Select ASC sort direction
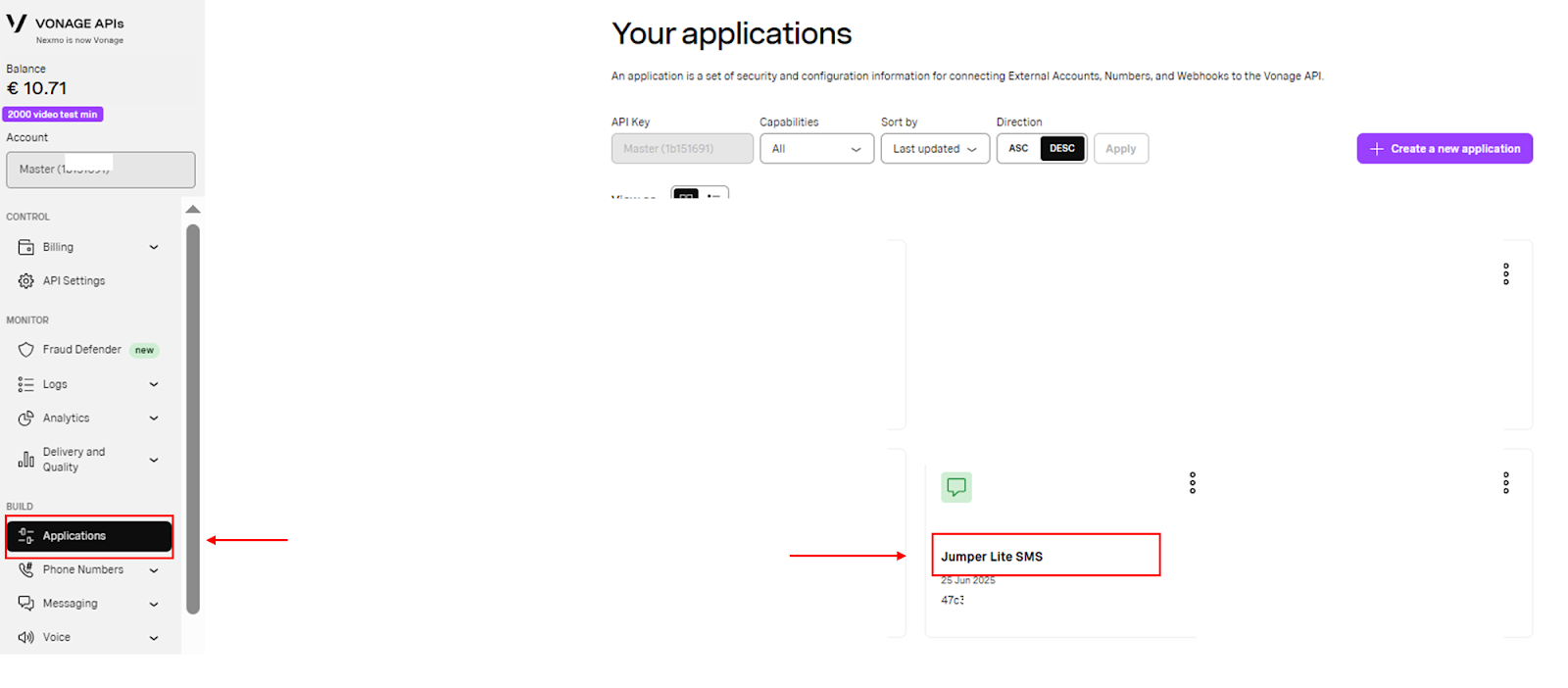Viewport: 1568px width, 688px height. (x=1019, y=149)
